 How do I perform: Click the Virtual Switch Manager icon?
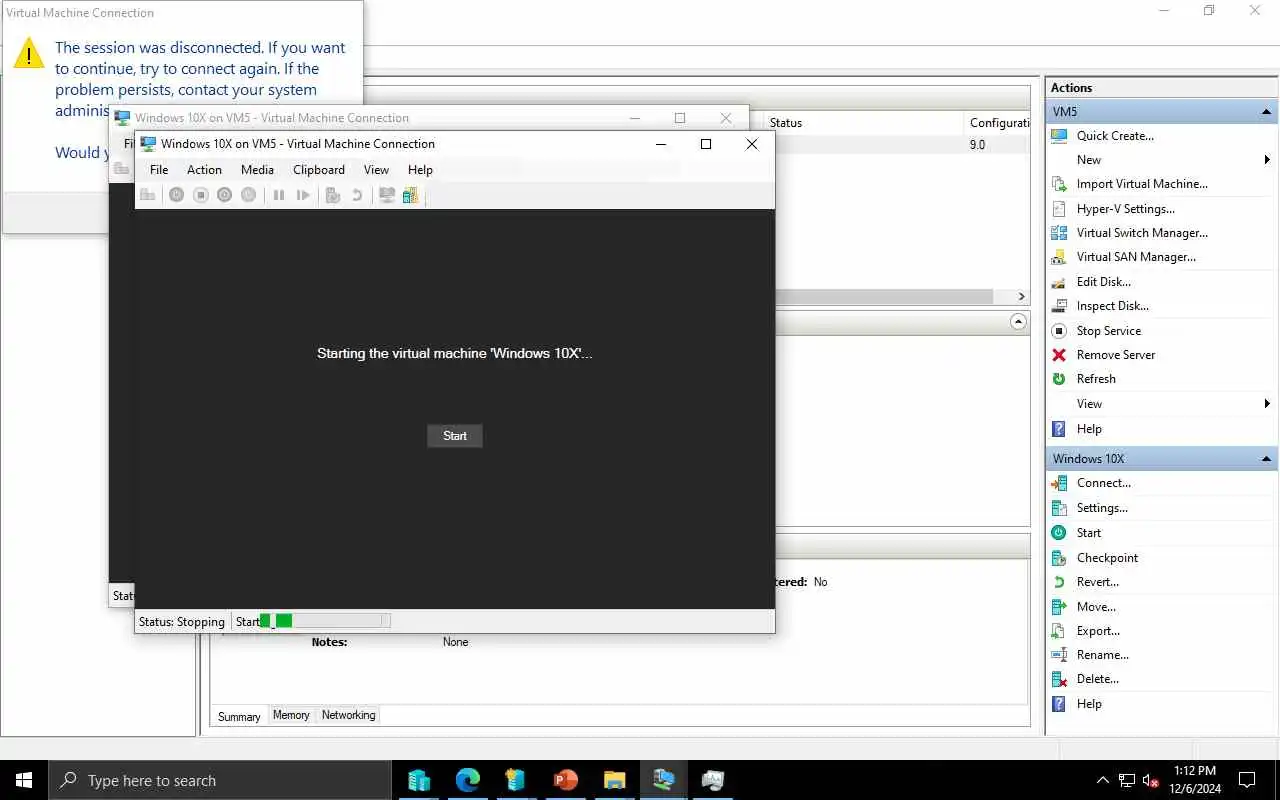(x=1059, y=233)
